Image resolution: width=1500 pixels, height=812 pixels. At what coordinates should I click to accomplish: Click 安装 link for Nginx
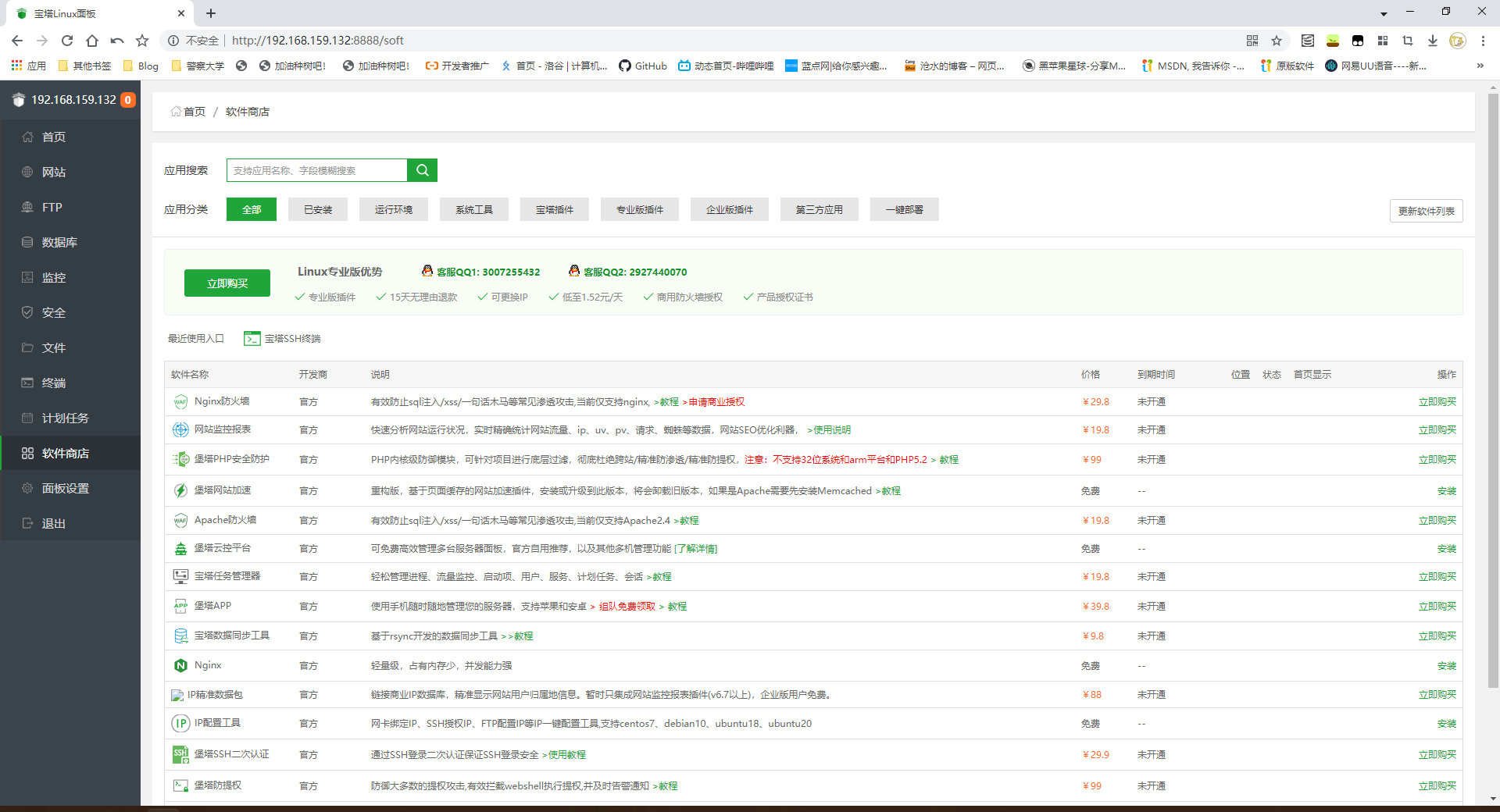1446,666
